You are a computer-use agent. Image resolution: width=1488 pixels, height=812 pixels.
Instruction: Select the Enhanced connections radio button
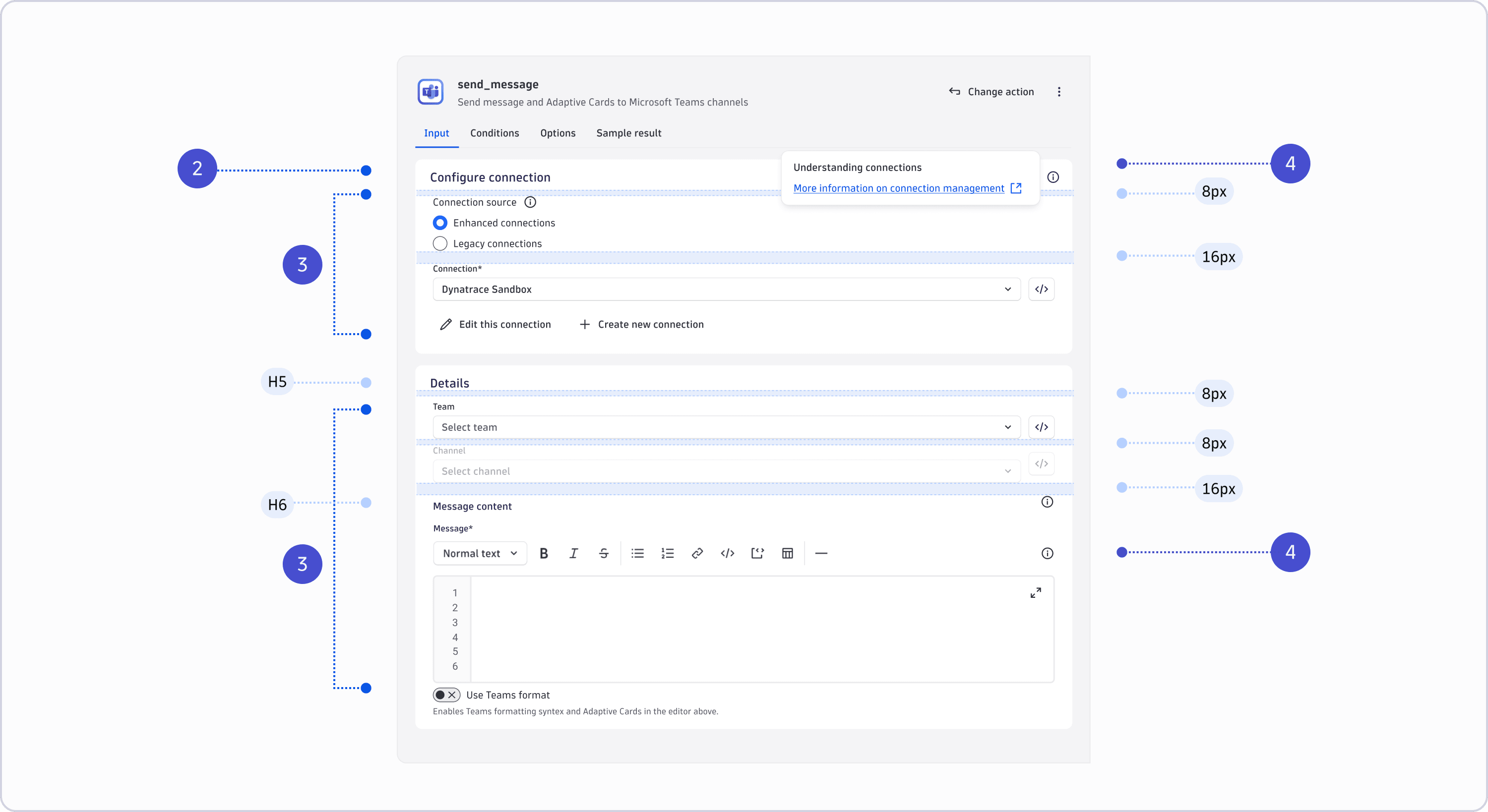(440, 223)
